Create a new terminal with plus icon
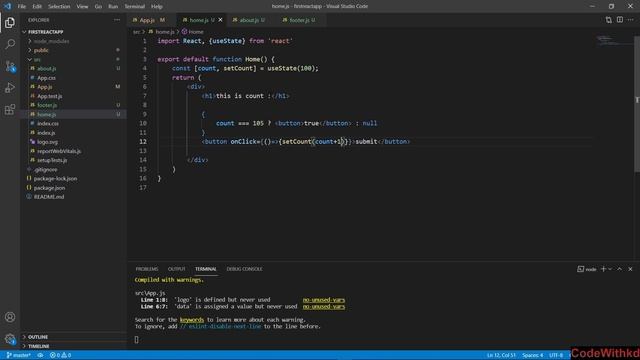The width and height of the screenshot is (640, 360). coord(603,269)
